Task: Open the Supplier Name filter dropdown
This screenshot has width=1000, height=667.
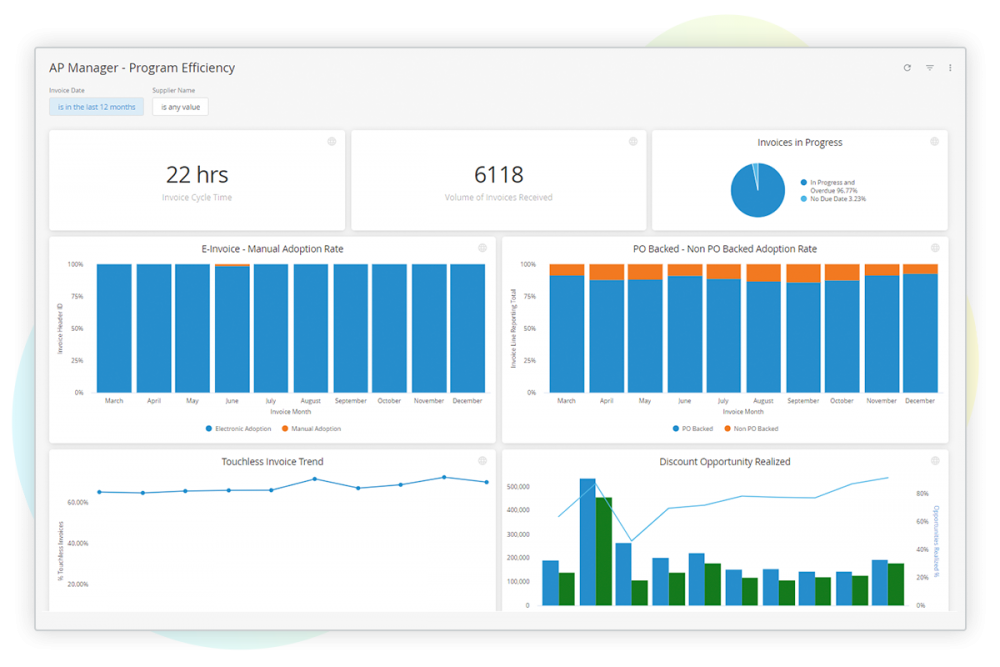Action: click(x=180, y=107)
